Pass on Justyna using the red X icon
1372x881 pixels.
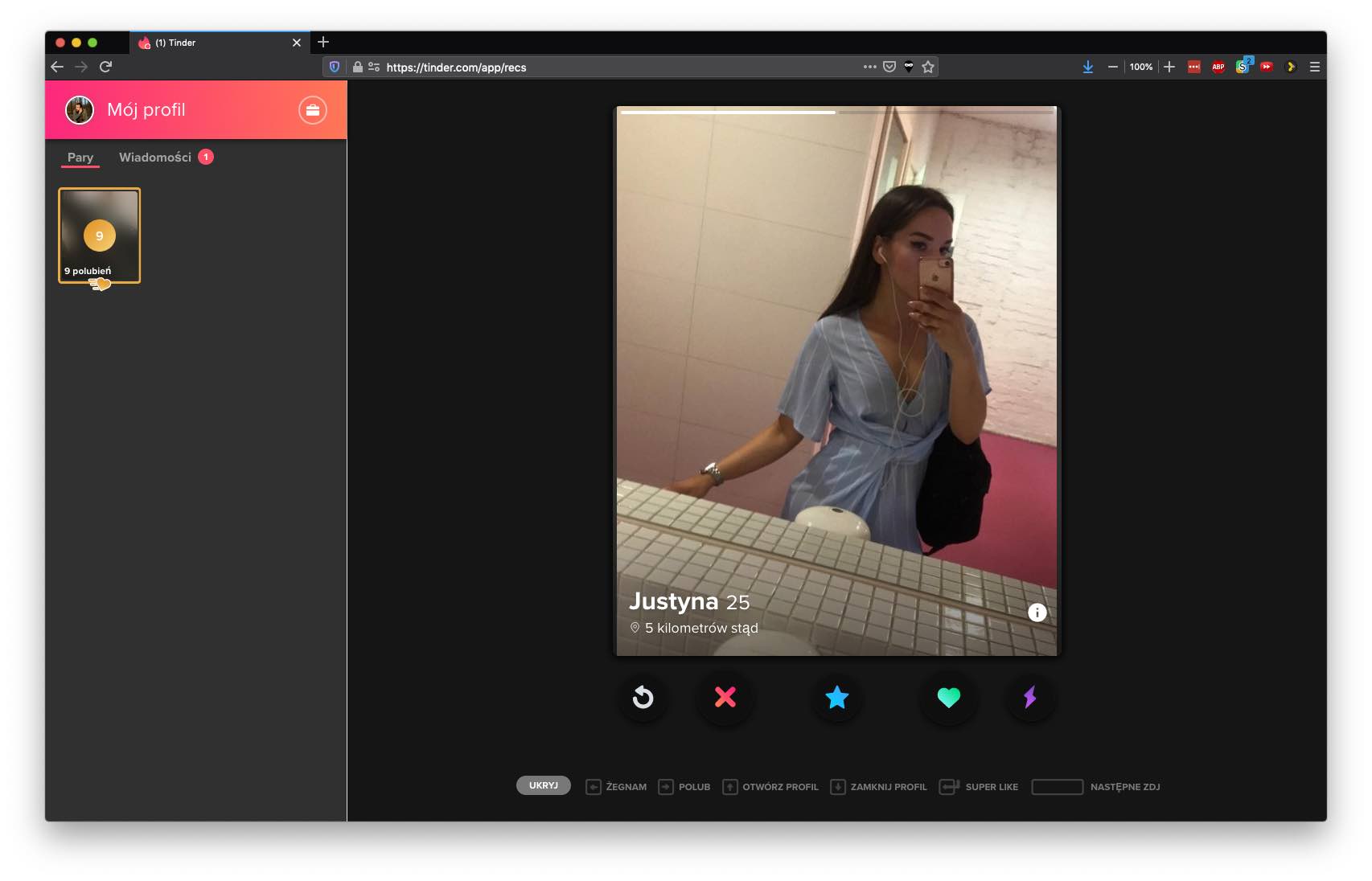[x=725, y=699]
